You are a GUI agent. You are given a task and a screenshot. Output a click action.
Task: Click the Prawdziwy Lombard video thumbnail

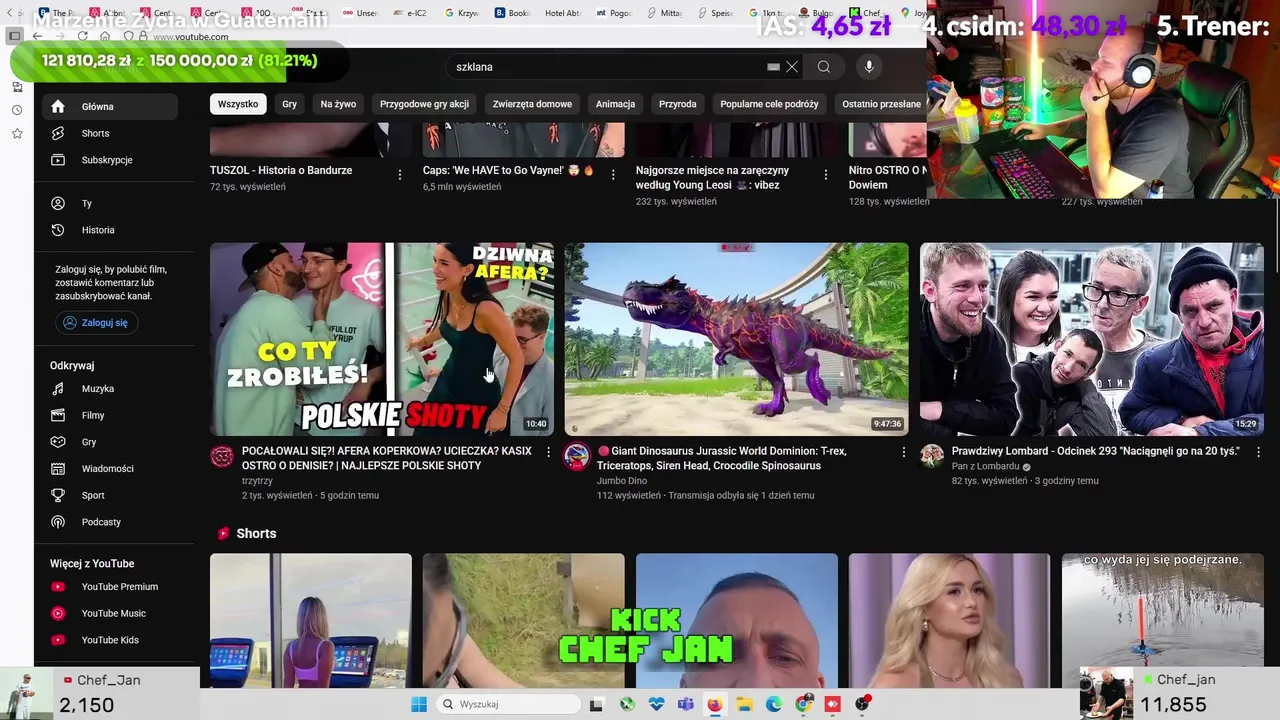(x=1092, y=339)
